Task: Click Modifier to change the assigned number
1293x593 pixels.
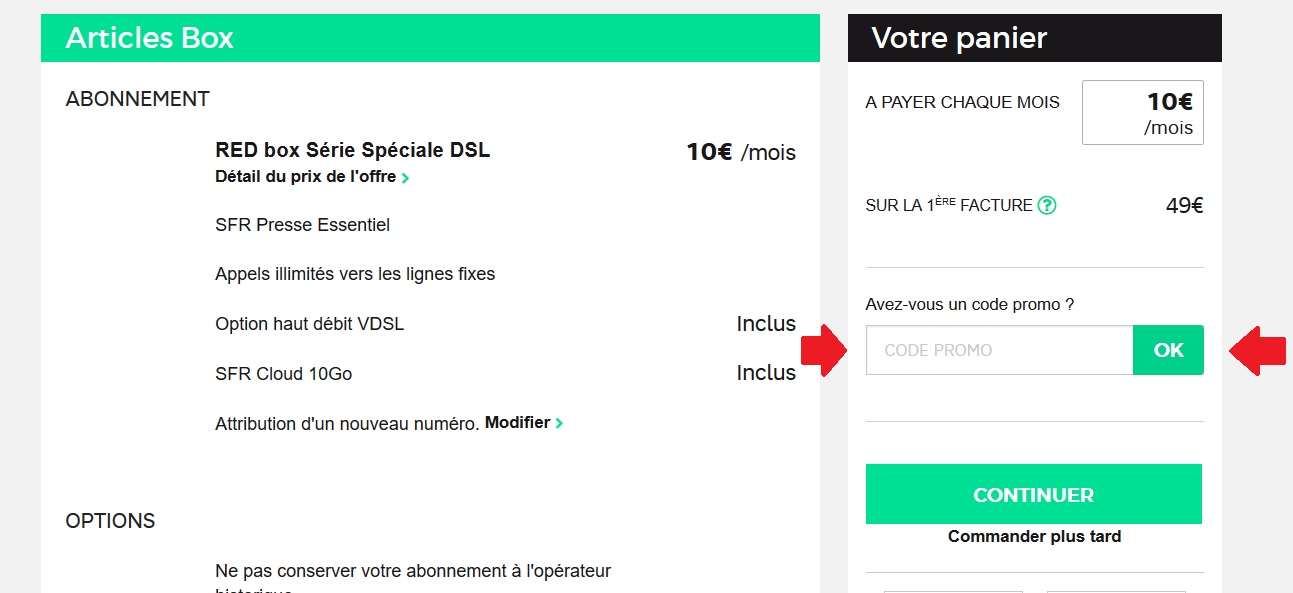Action: (x=517, y=423)
